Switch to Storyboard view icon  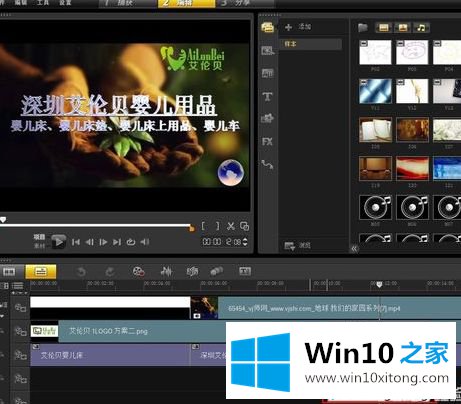pyautogui.click(x=9, y=272)
